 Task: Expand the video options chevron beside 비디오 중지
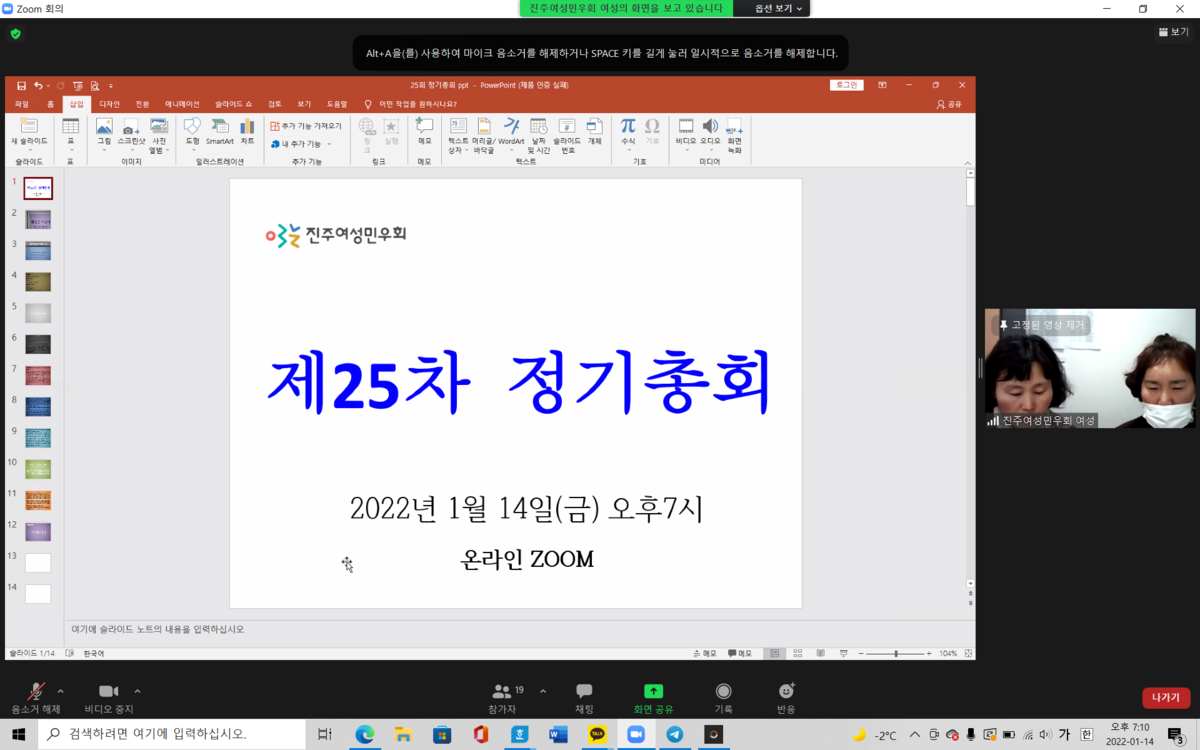tap(137, 691)
